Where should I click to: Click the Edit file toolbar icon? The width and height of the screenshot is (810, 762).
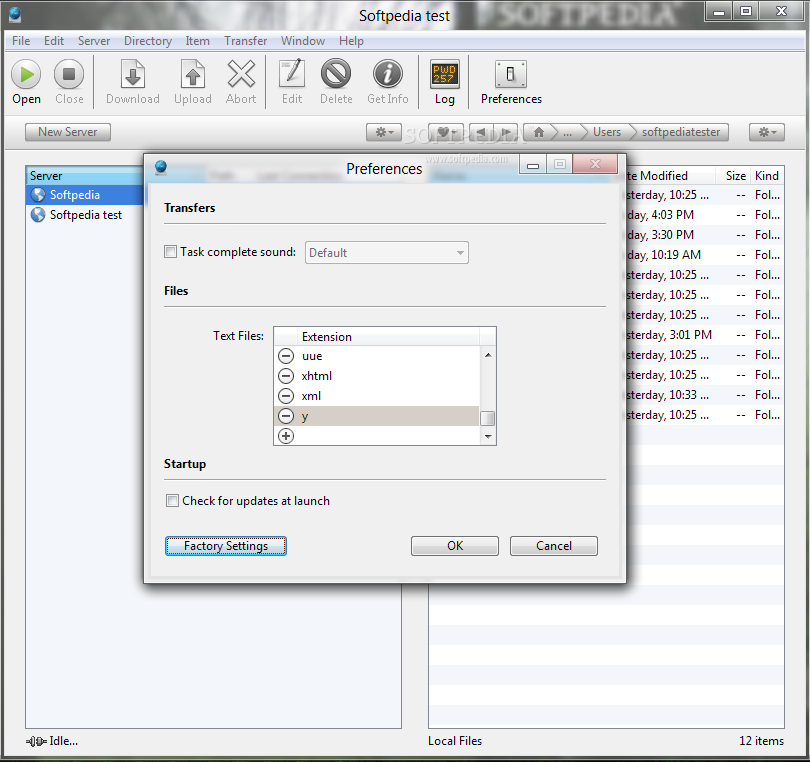pyautogui.click(x=292, y=73)
